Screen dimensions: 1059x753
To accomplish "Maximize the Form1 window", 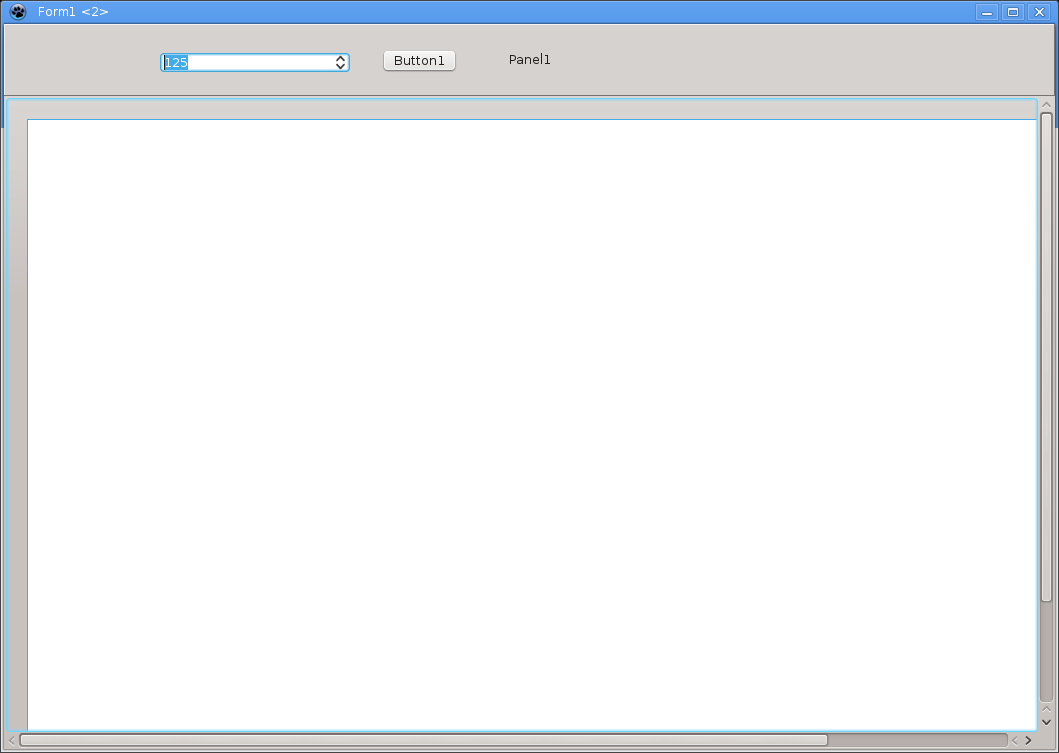I will coord(1013,12).
